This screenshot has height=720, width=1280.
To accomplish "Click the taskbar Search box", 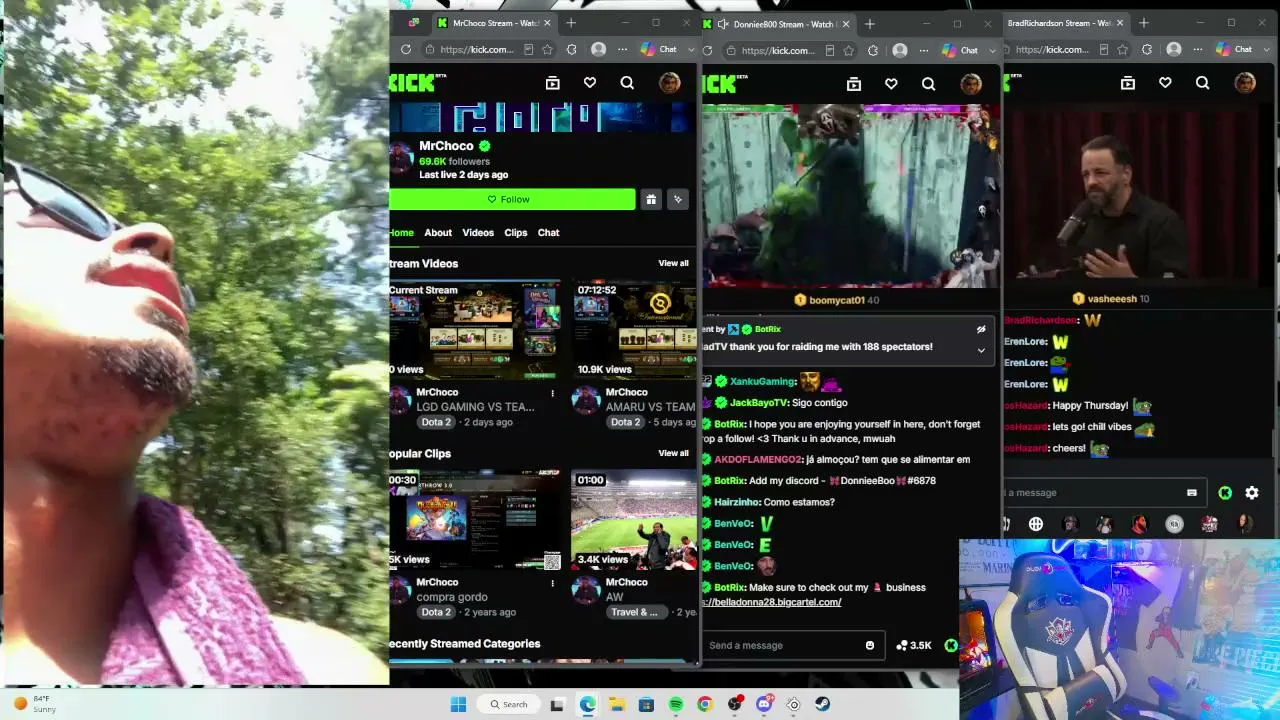I will 508,704.
